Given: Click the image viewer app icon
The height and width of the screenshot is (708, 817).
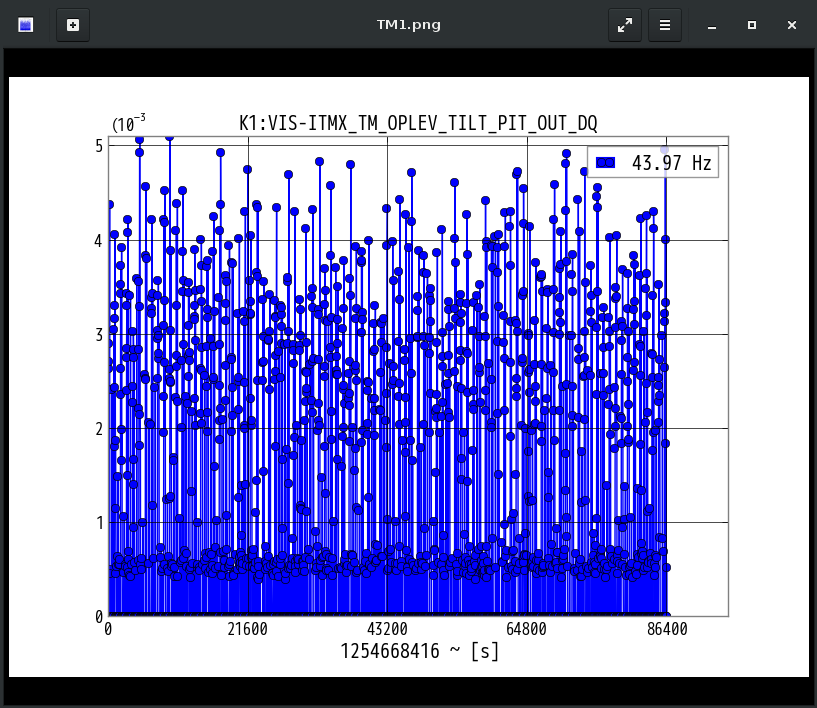Looking at the screenshot, I should point(26,25).
